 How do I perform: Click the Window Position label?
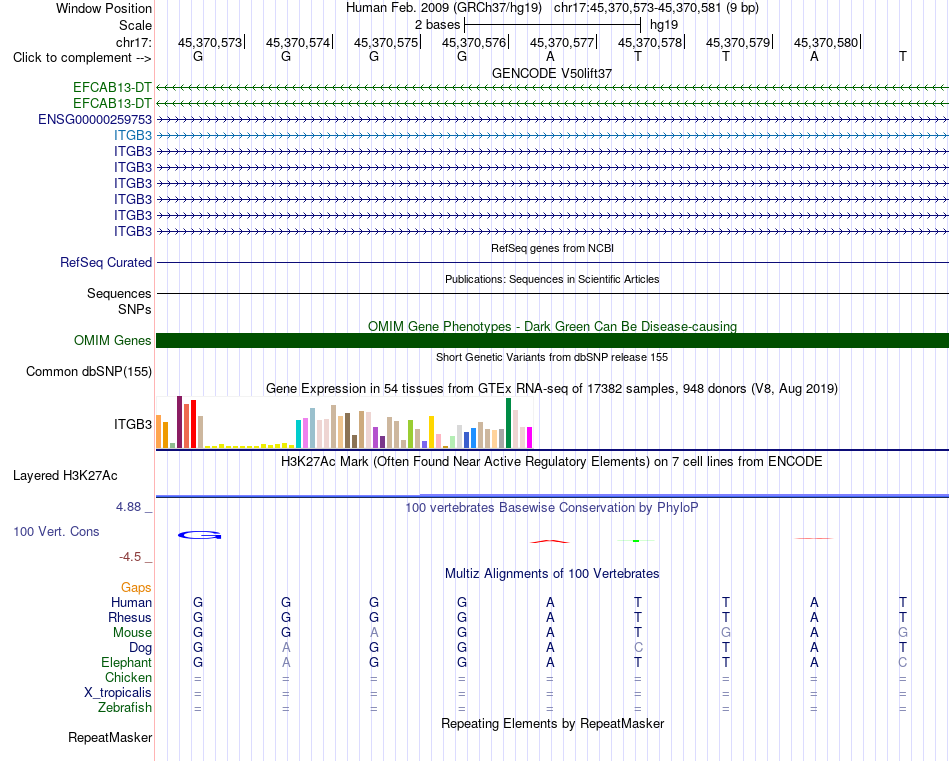pyautogui.click(x=104, y=8)
